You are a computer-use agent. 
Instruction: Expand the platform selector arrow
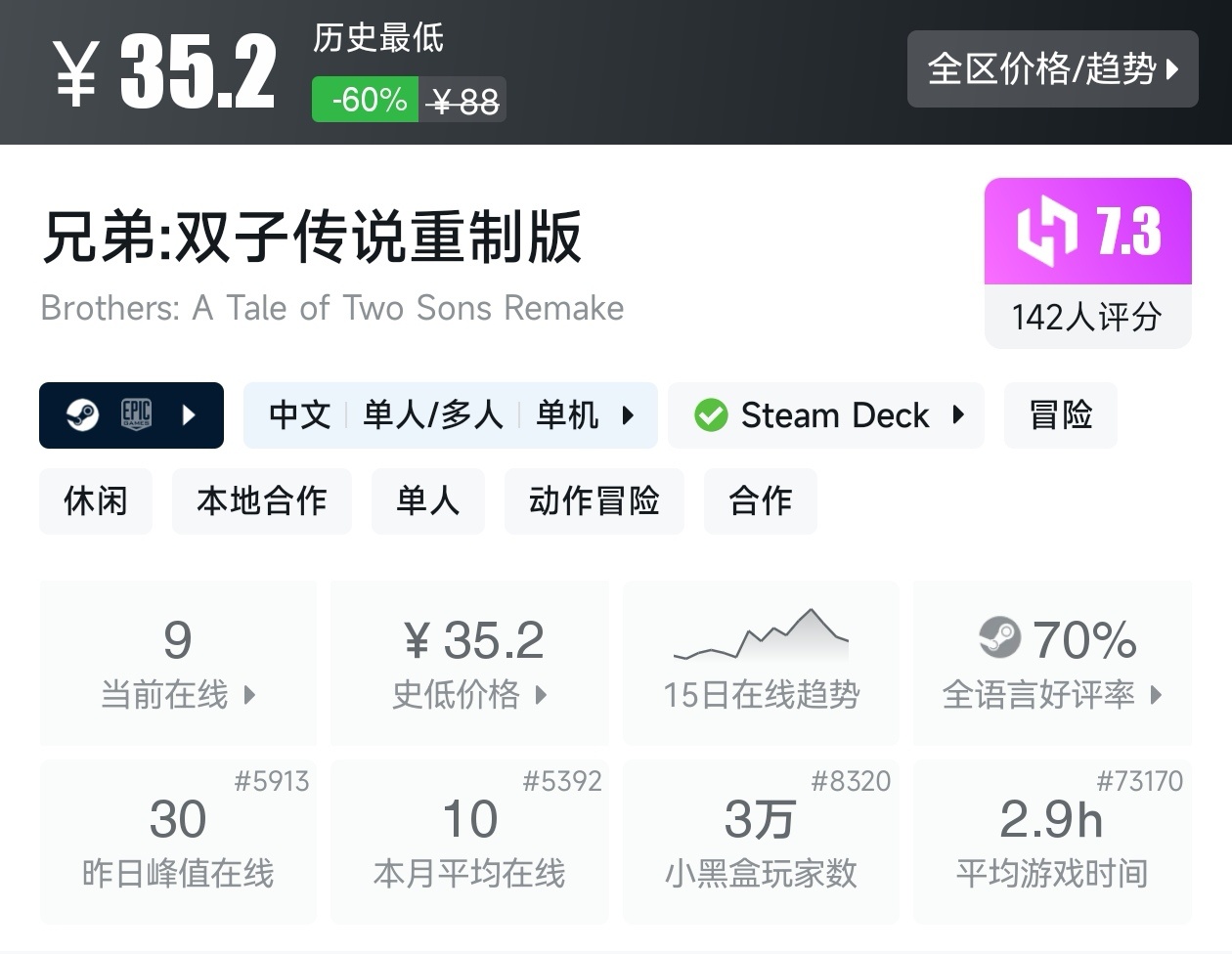(189, 415)
